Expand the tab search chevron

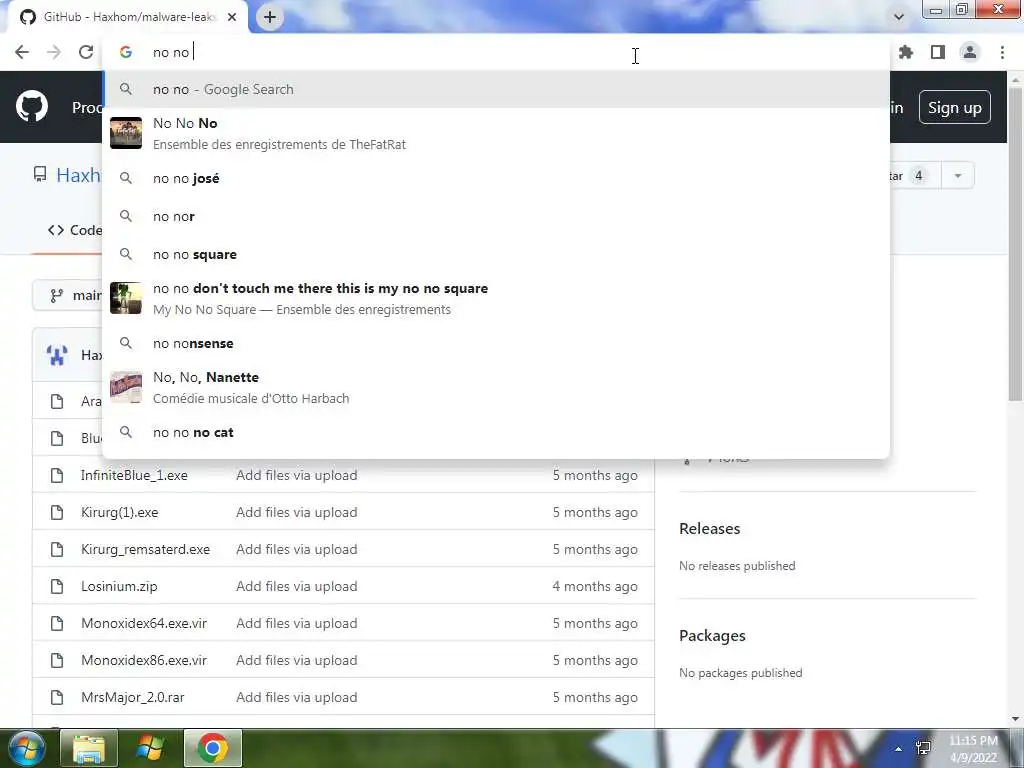[899, 17]
